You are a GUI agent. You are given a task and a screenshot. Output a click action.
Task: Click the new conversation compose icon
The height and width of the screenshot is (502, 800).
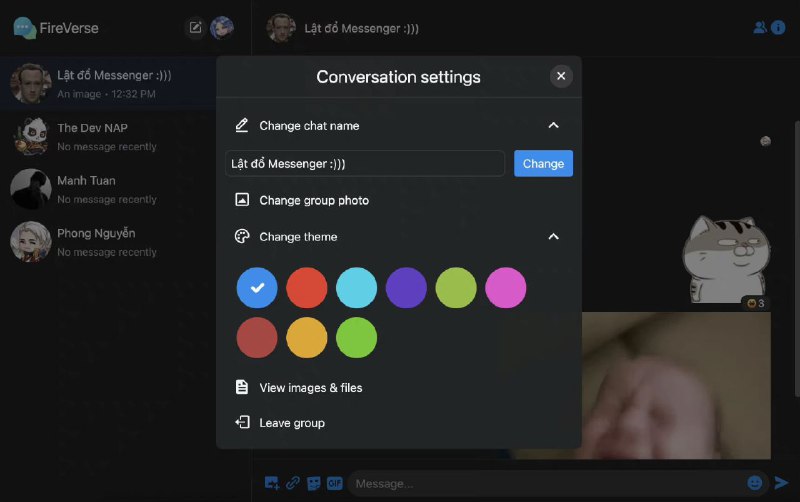[196, 28]
